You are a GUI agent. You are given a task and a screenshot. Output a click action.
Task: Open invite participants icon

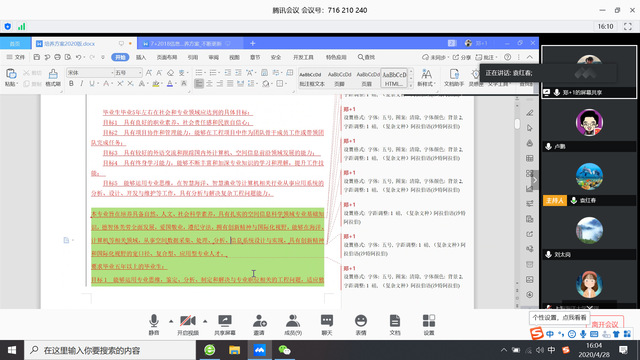tap(259, 324)
